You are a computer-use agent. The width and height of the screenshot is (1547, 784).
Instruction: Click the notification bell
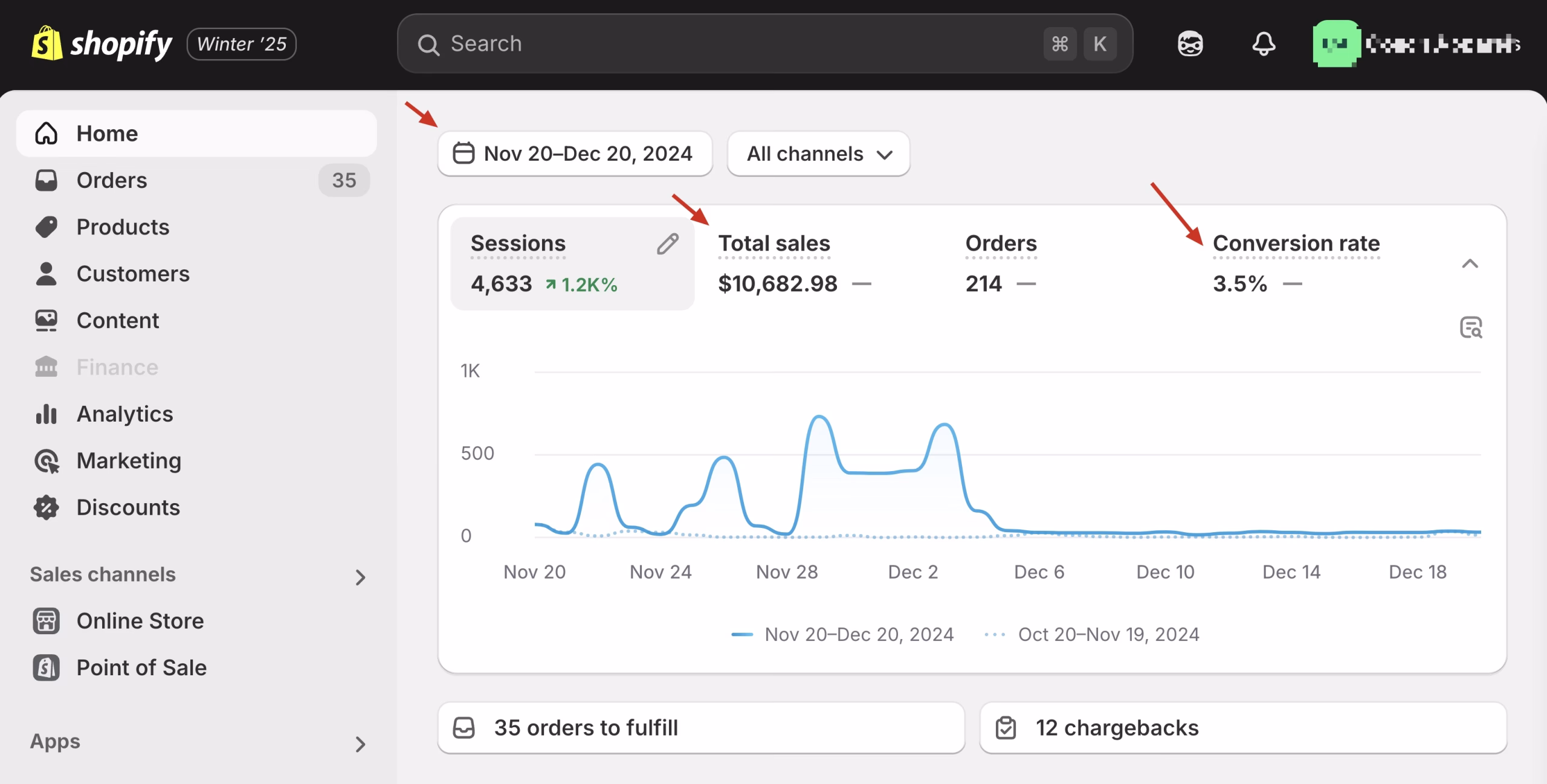[x=1264, y=43]
